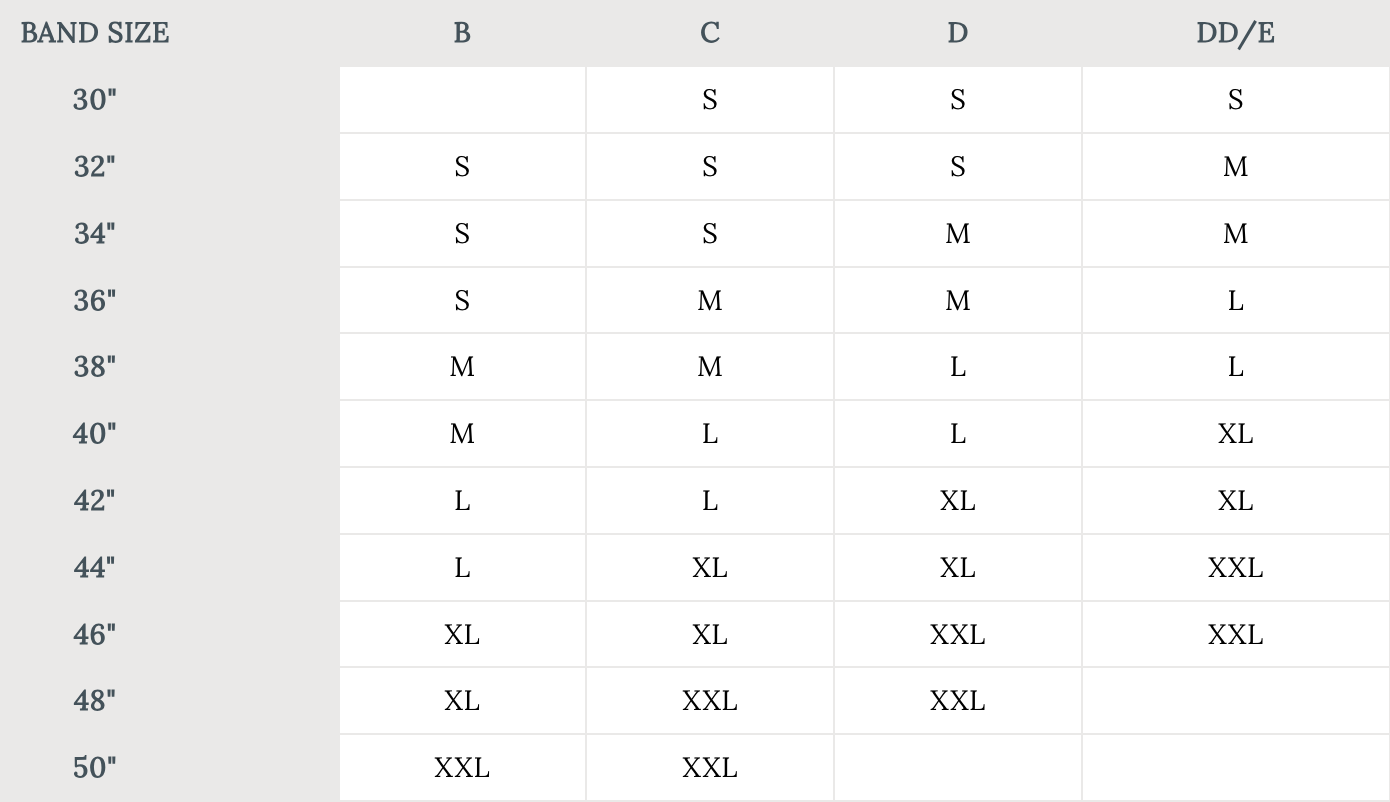Click the 50" band size row label
The image size is (1390, 802).
click(x=95, y=768)
